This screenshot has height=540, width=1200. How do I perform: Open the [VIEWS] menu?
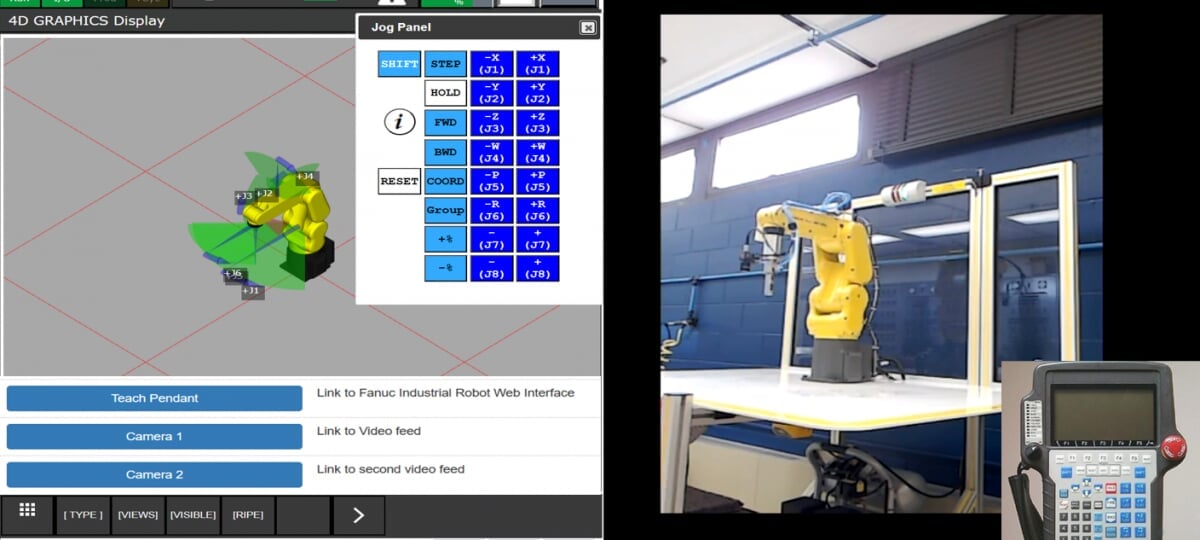click(x=138, y=515)
